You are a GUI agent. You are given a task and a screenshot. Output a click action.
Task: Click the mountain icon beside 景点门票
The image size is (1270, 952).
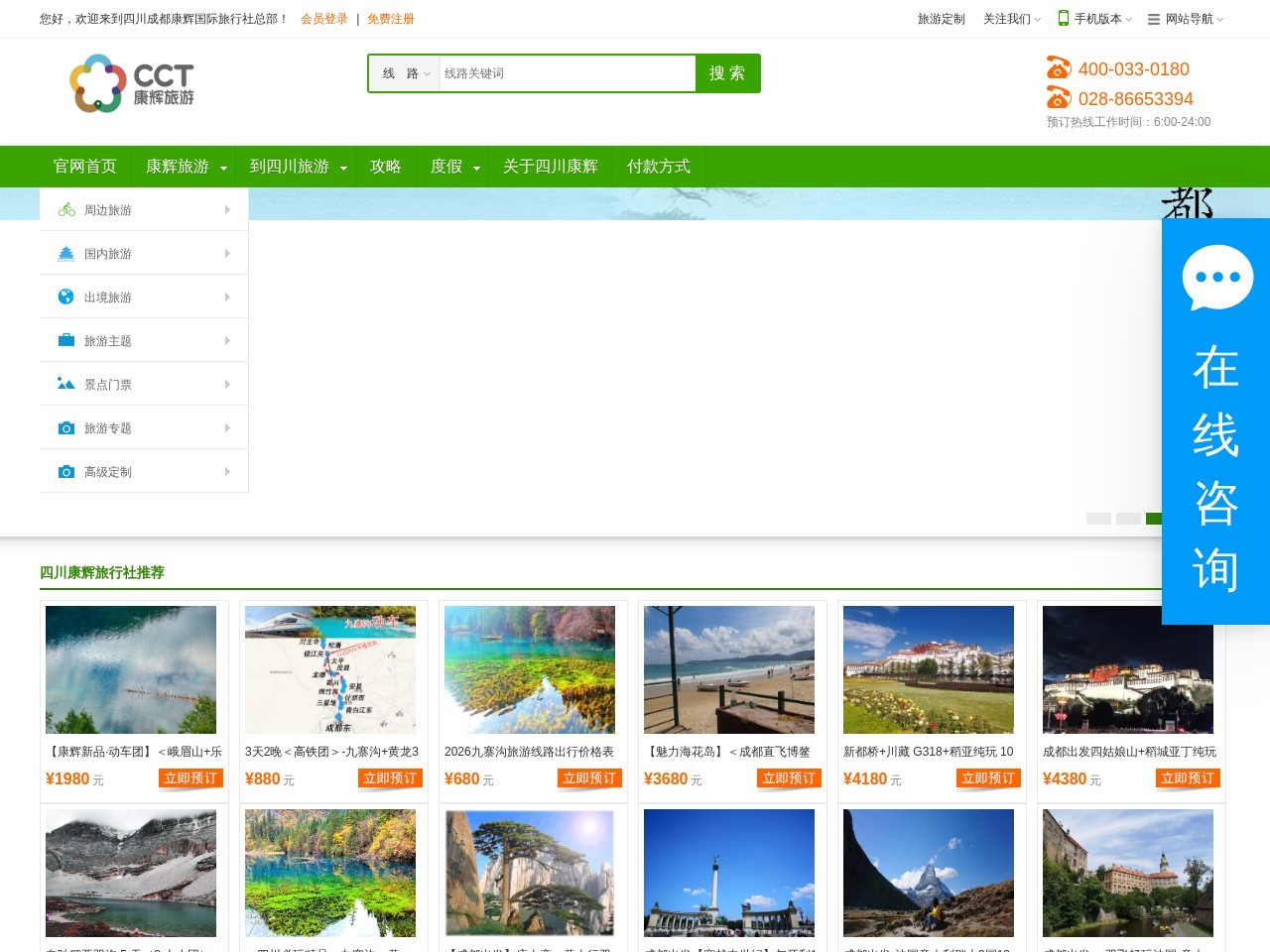coord(66,384)
